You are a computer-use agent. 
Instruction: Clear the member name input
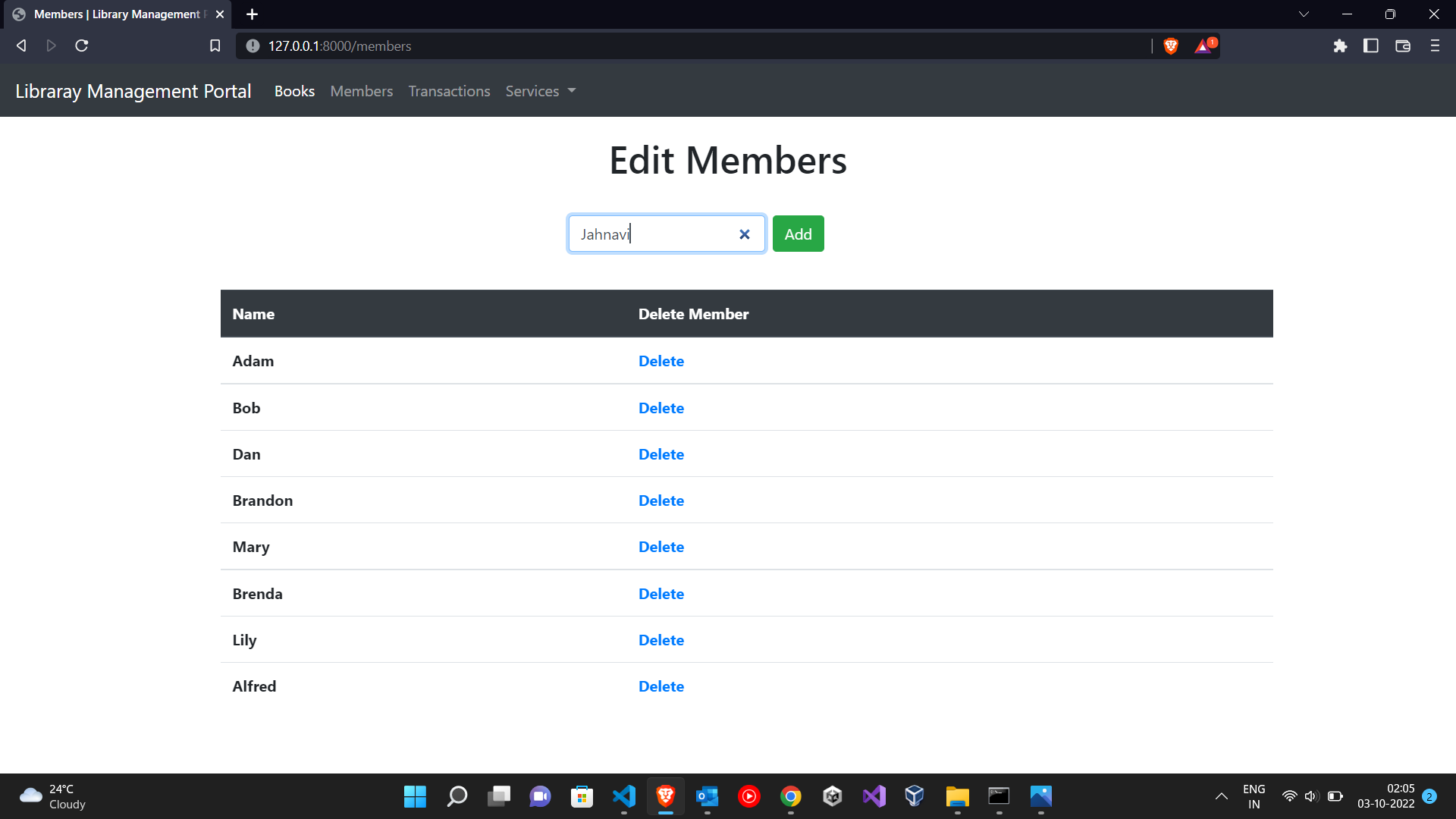pyautogui.click(x=744, y=234)
